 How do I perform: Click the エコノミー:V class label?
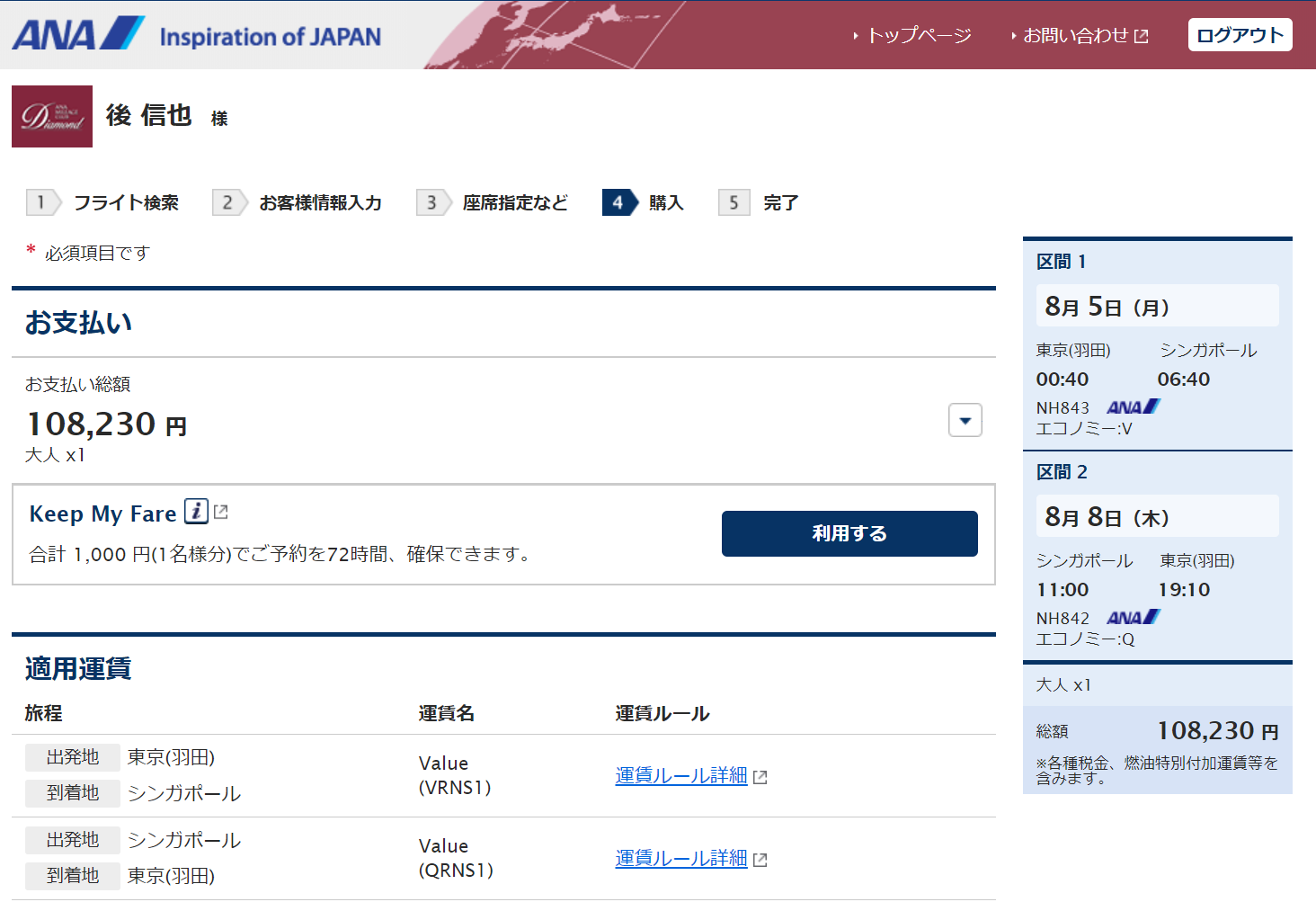coord(1084,429)
